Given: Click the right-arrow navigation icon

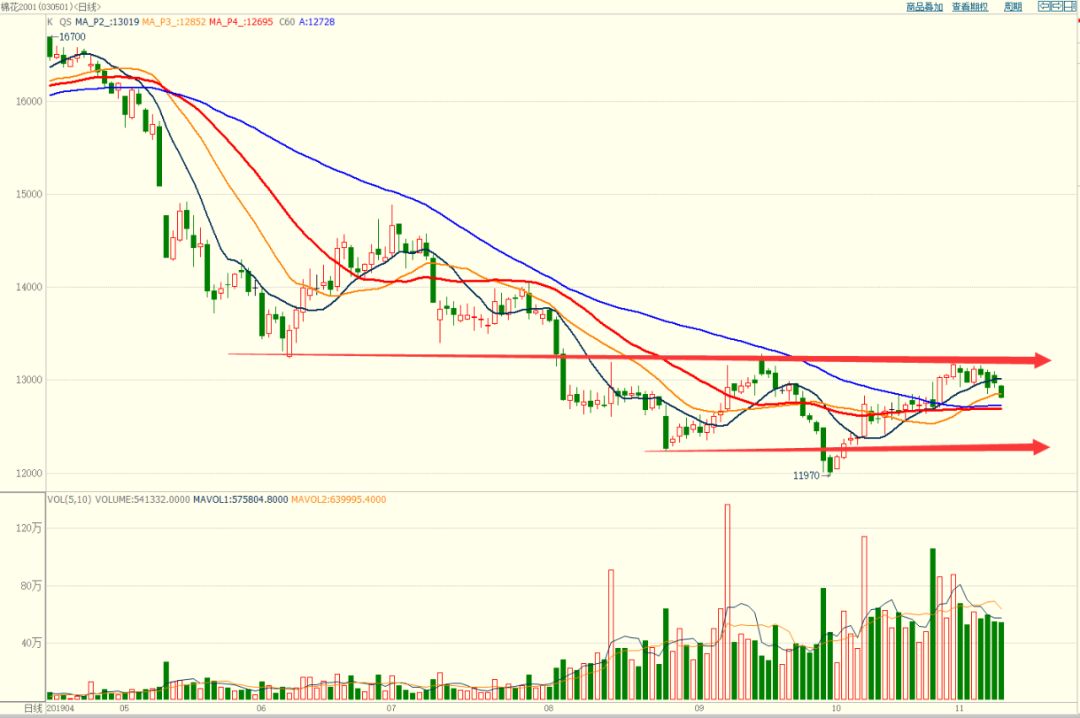Looking at the screenshot, I should 1057,6.
